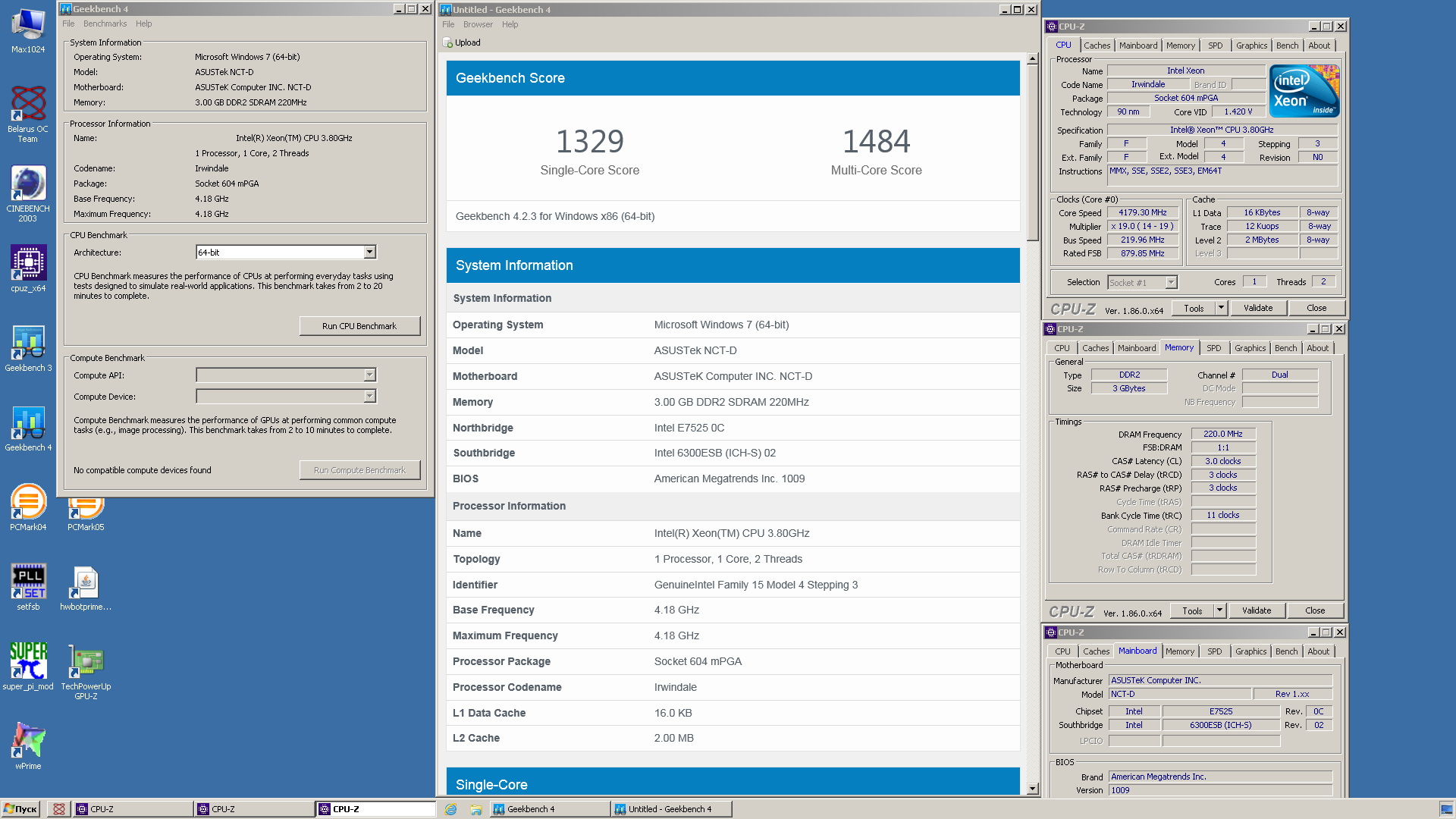The height and width of the screenshot is (819, 1456).
Task: Click the Single-Core Score 1329
Action: 589,142
